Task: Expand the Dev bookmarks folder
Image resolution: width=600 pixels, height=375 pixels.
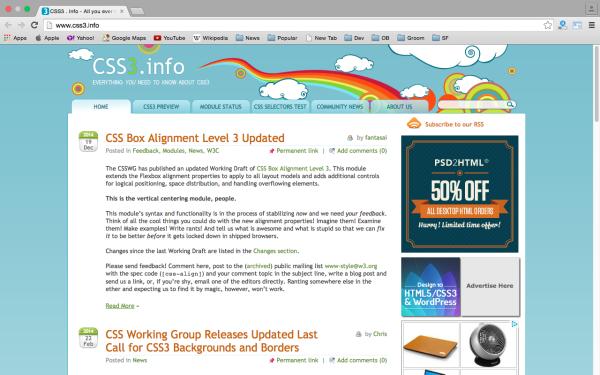Action: coord(354,38)
